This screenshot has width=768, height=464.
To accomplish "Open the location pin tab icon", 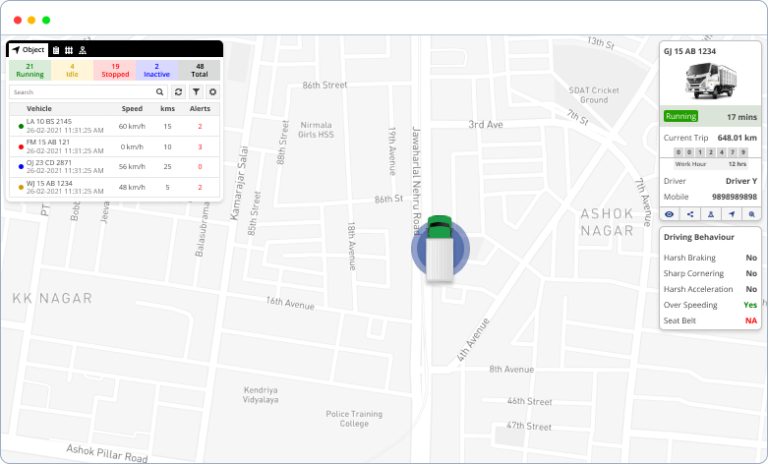I will pos(83,50).
